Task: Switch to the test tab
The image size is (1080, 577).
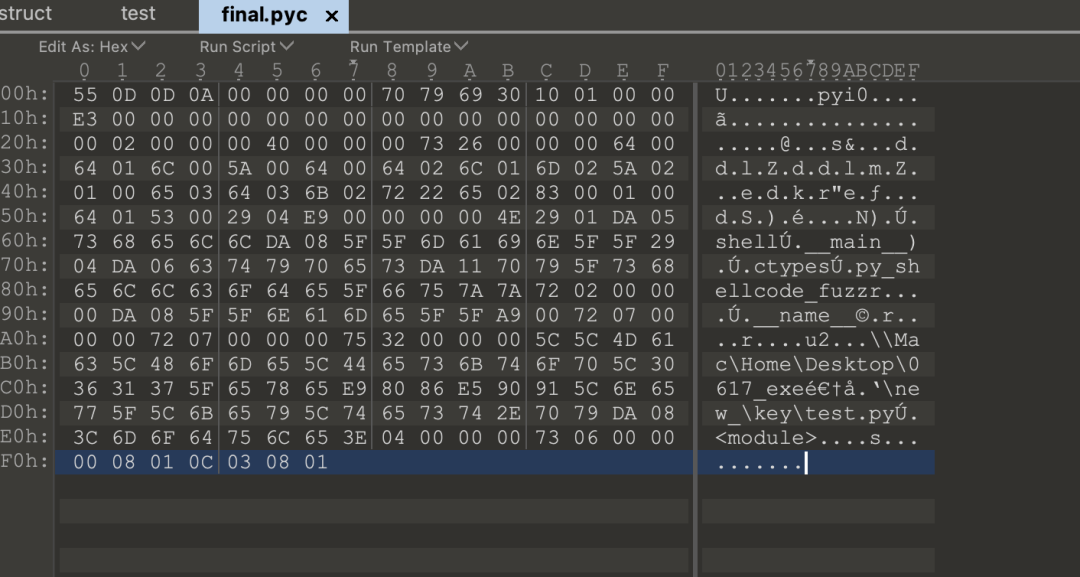Action: pyautogui.click(x=138, y=14)
